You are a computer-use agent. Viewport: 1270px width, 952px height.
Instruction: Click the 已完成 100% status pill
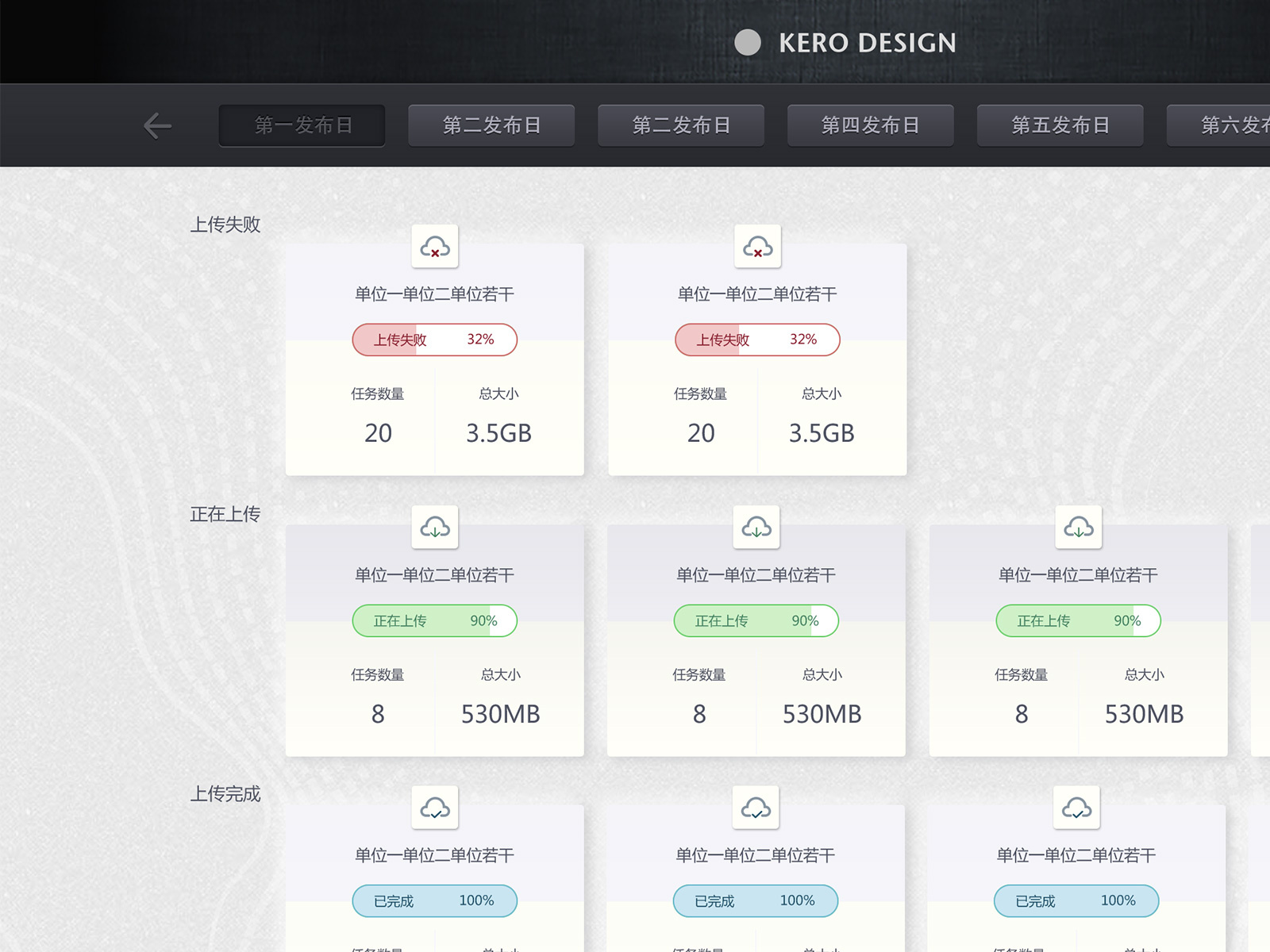pyautogui.click(x=434, y=900)
